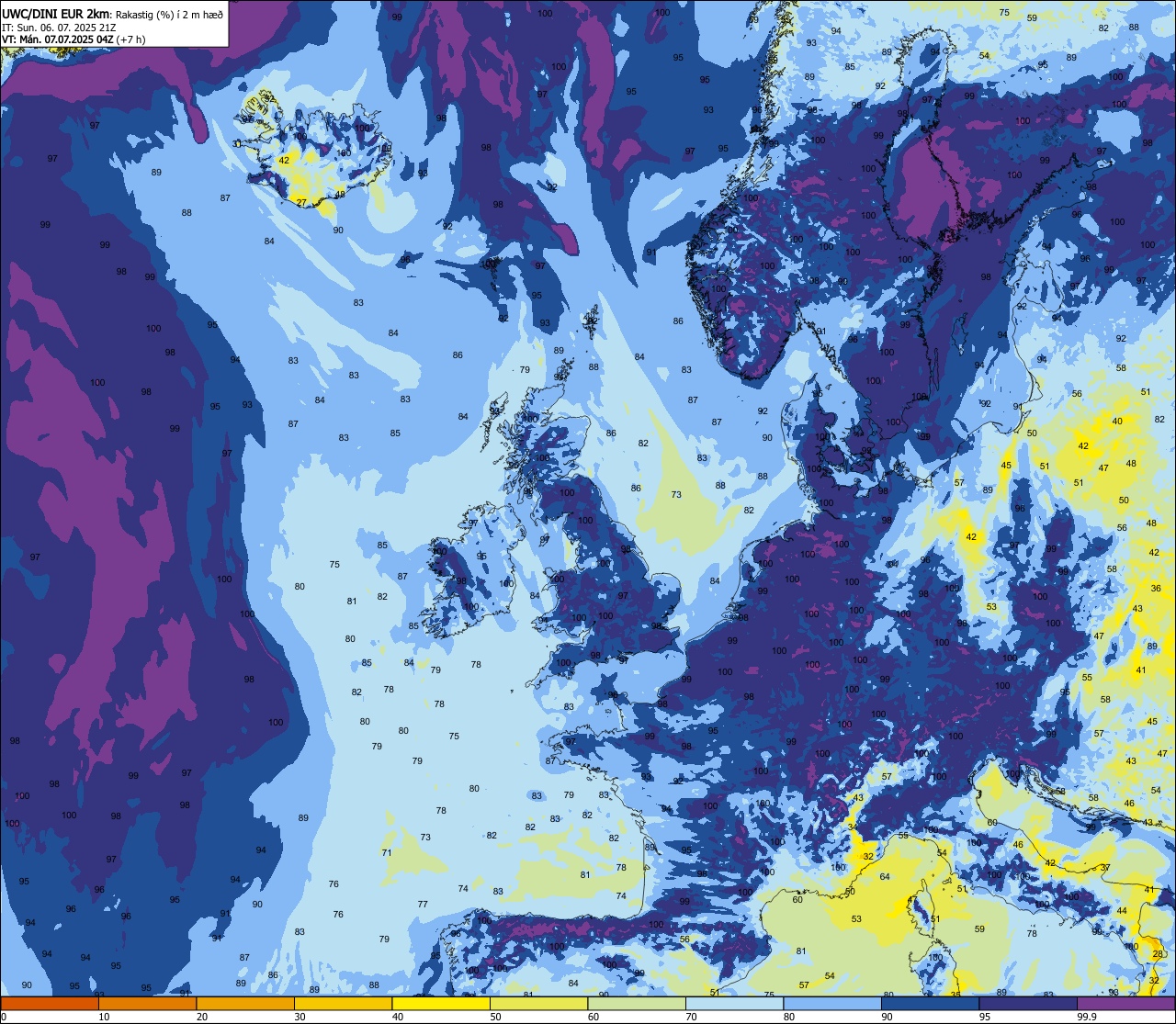Image resolution: width=1176 pixels, height=1024 pixels.
Task: Click the 70–80% pale blue legend segment
Action: (734, 1003)
